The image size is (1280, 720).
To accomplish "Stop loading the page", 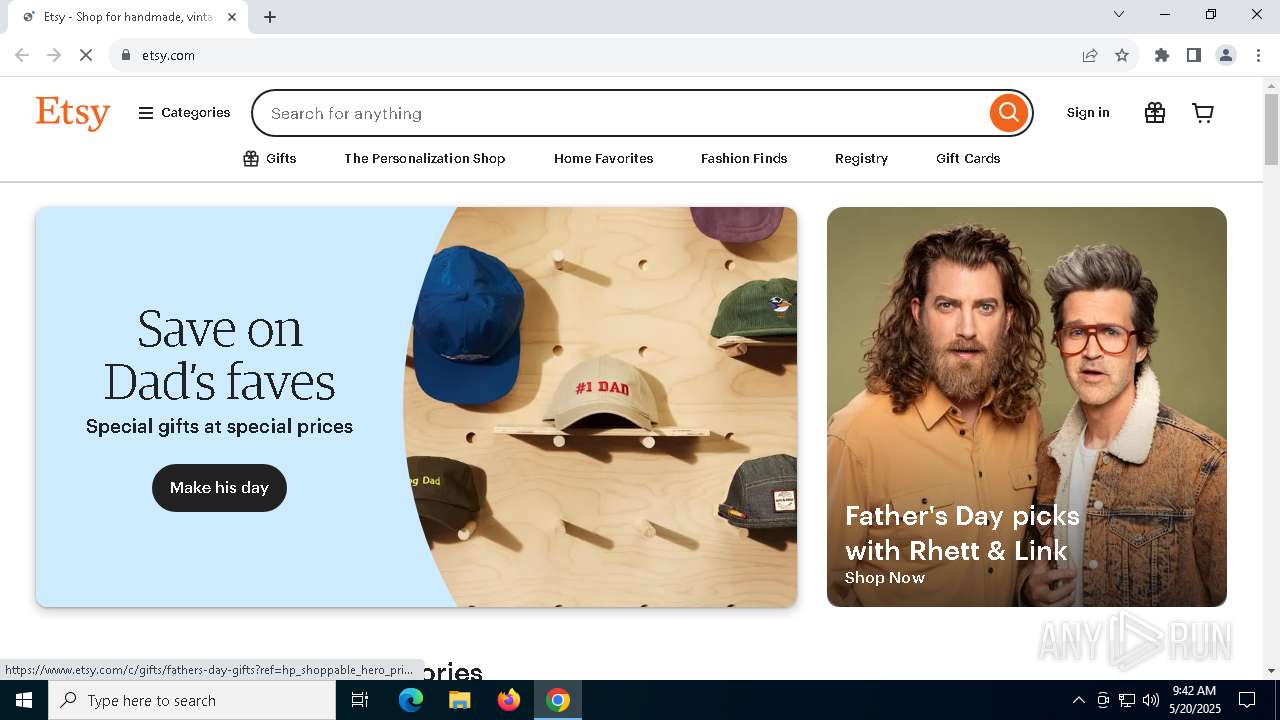I will 86,55.
